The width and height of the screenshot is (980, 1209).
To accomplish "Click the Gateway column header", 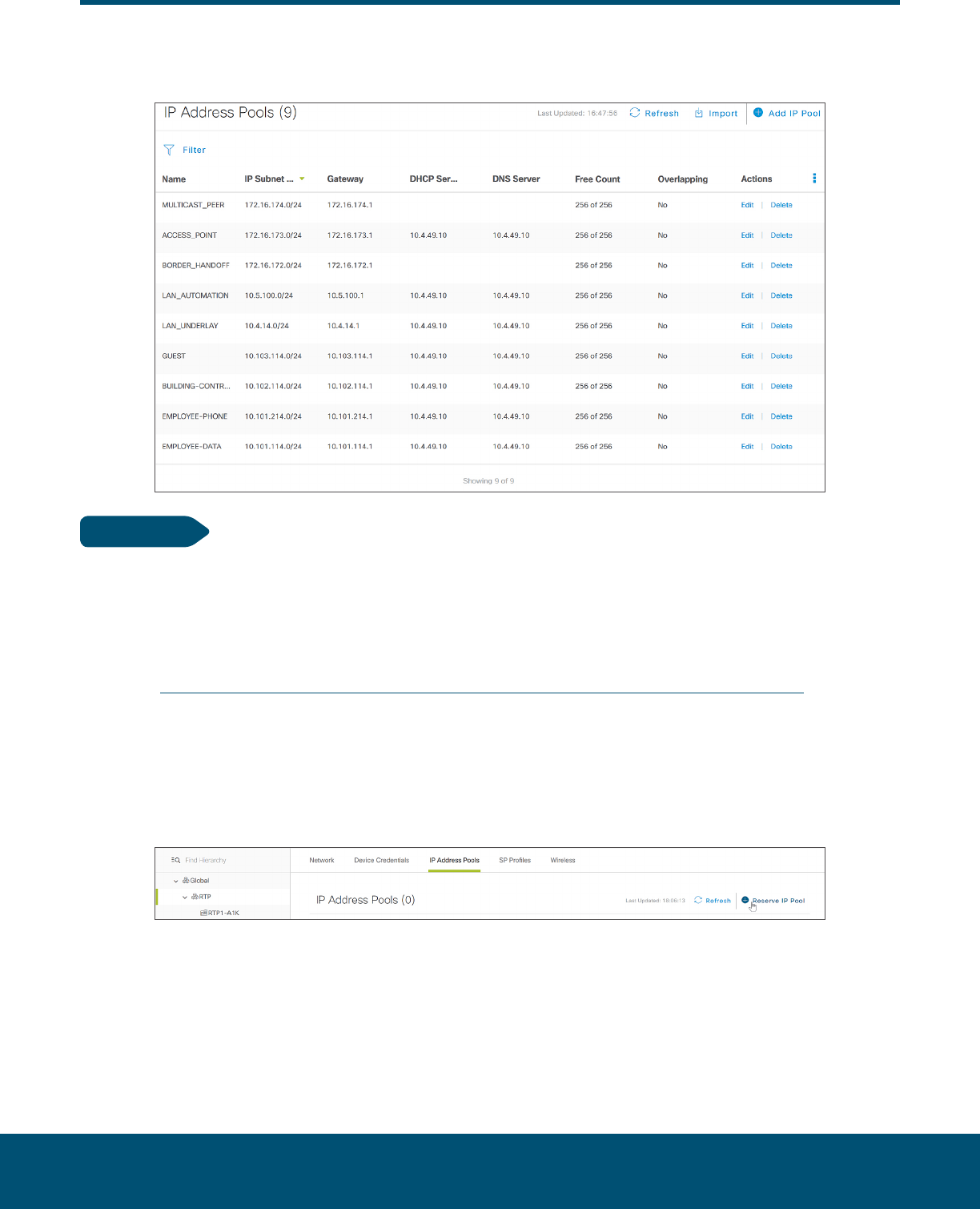I will [345, 179].
